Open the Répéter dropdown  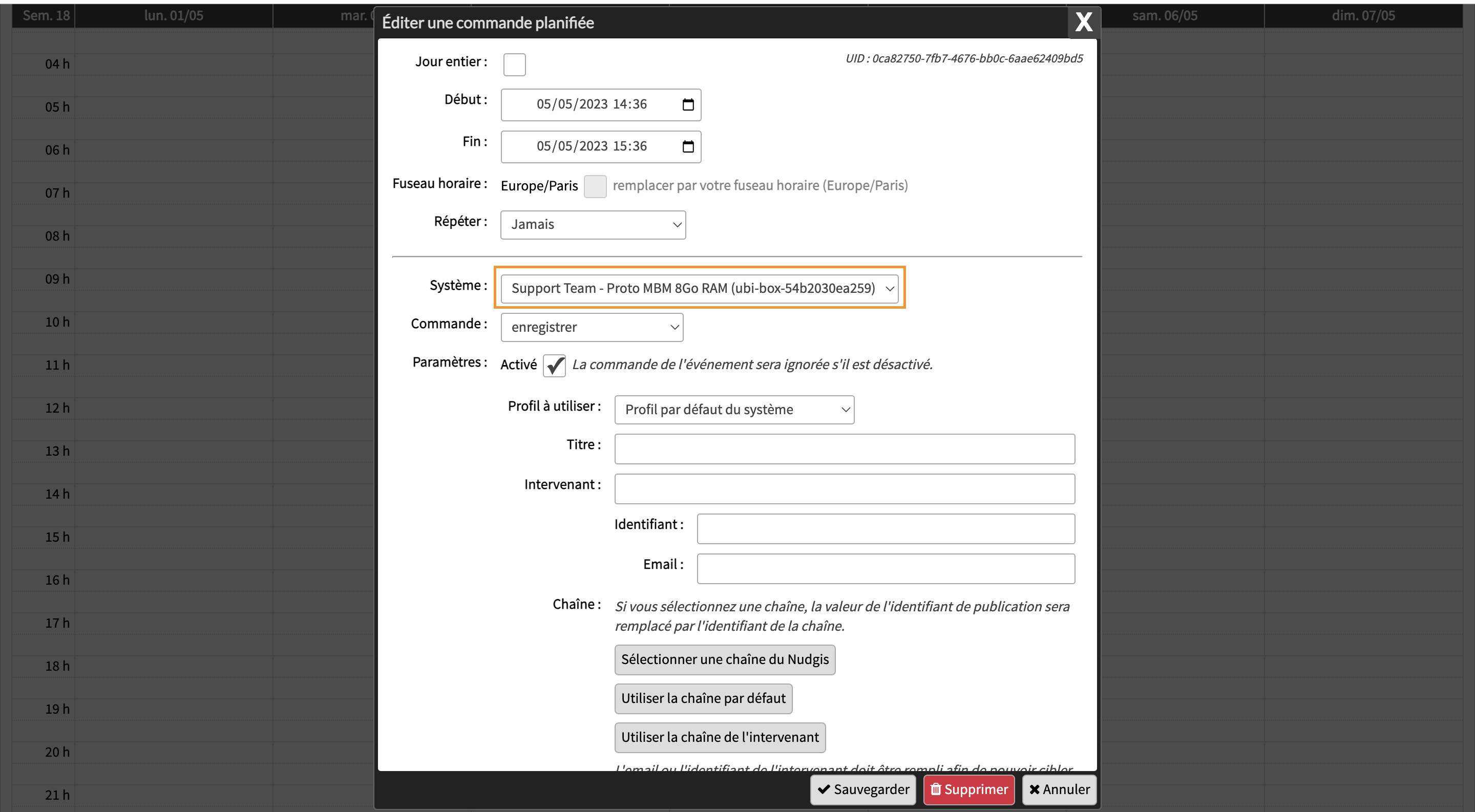pos(593,224)
